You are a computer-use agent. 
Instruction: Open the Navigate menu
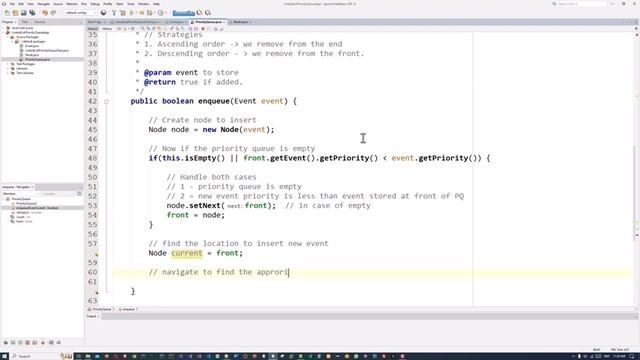[x=43, y=4]
